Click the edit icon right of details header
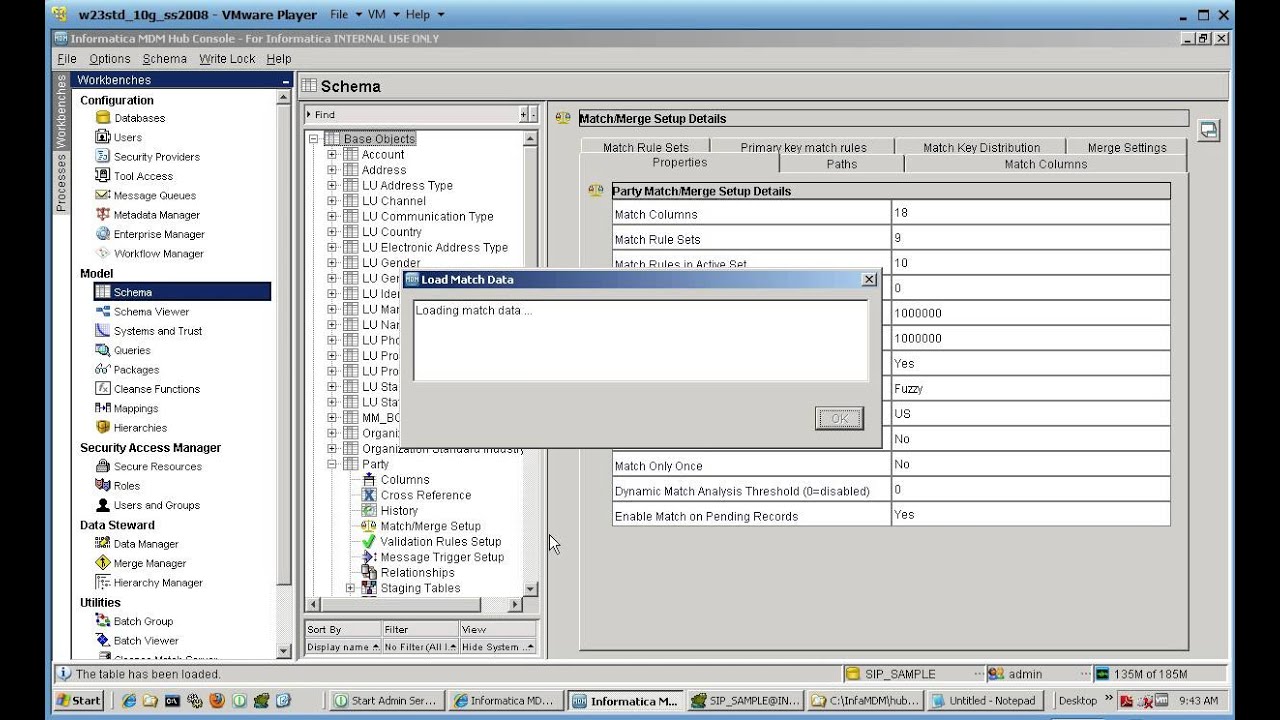This screenshot has width=1280, height=720. point(1208,130)
